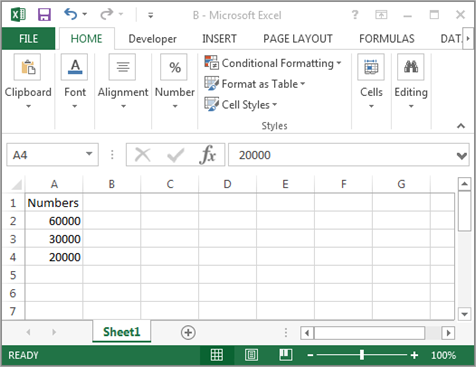Select the cell with 60000
476x367 pixels.
click(x=54, y=221)
